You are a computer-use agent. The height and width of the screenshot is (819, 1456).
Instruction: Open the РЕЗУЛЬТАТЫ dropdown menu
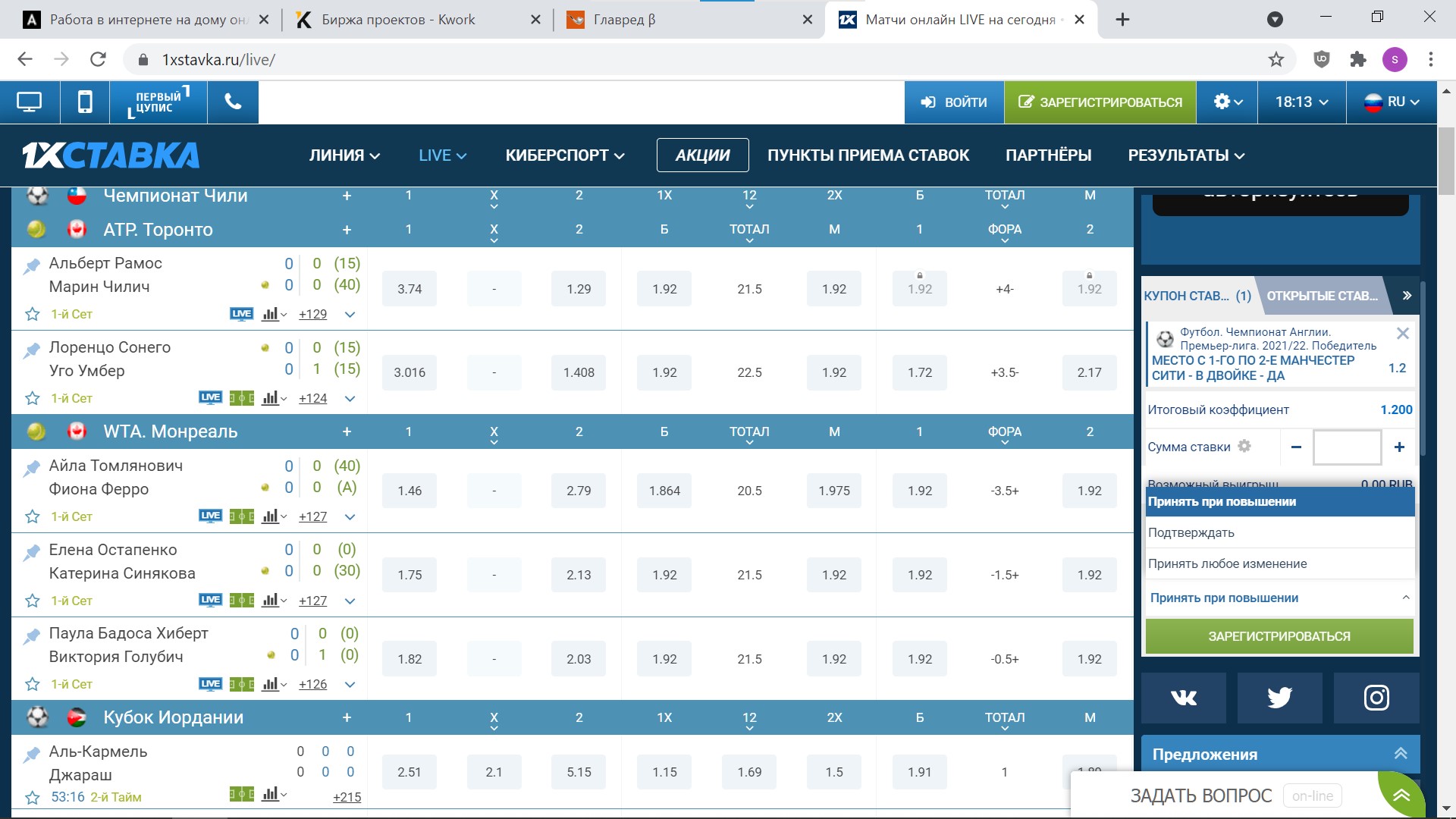(x=1186, y=155)
